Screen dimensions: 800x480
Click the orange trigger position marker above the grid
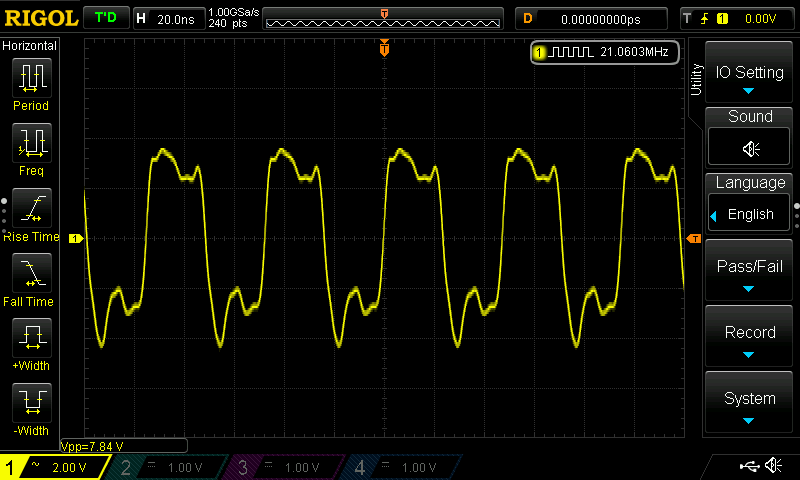tap(384, 48)
